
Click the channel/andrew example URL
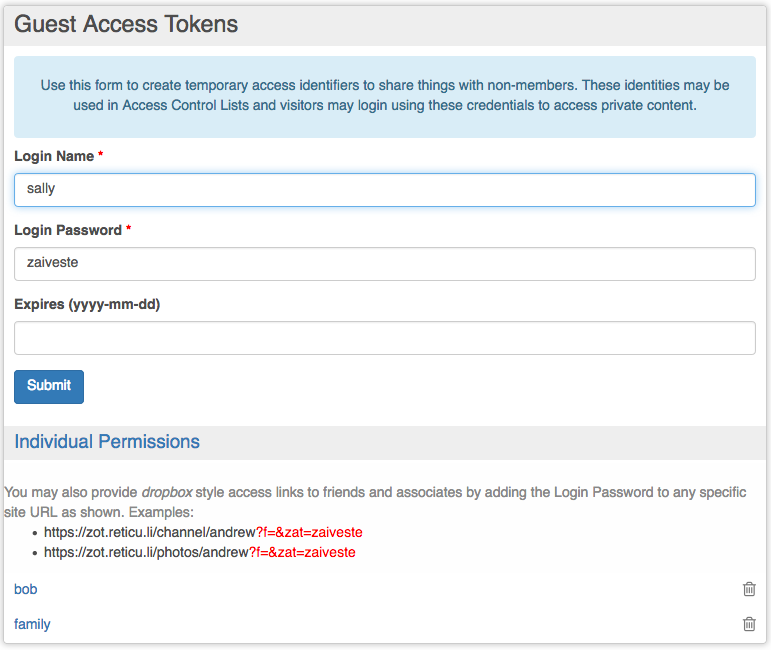pos(203,532)
